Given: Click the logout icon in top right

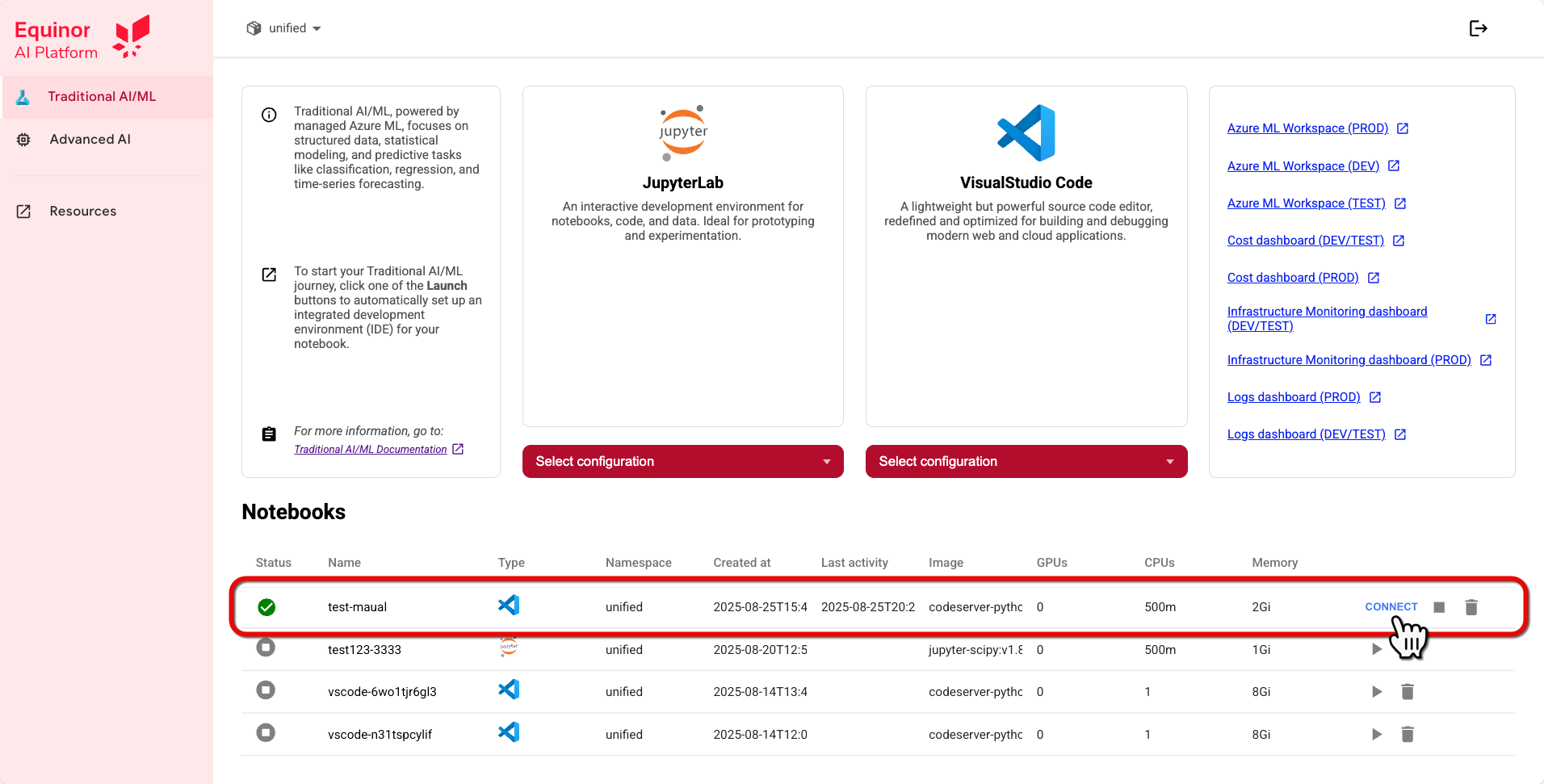Looking at the screenshot, I should pyautogui.click(x=1478, y=29).
